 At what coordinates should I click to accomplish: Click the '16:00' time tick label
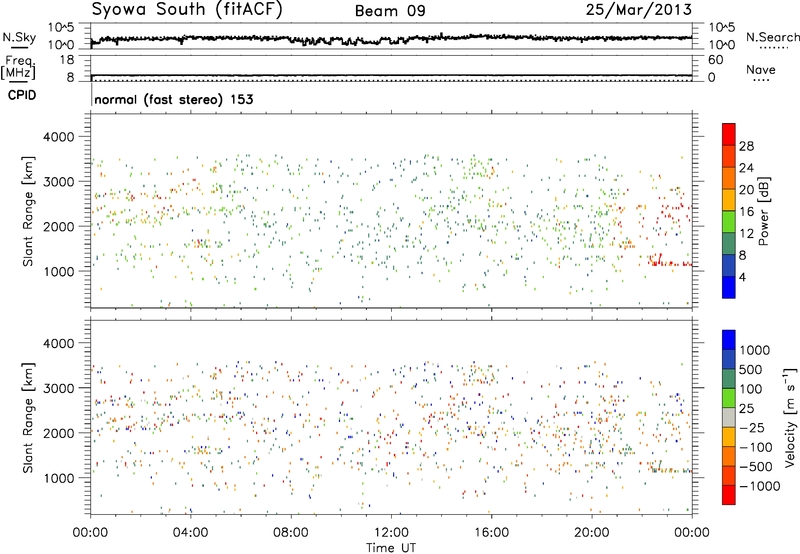coord(491,533)
